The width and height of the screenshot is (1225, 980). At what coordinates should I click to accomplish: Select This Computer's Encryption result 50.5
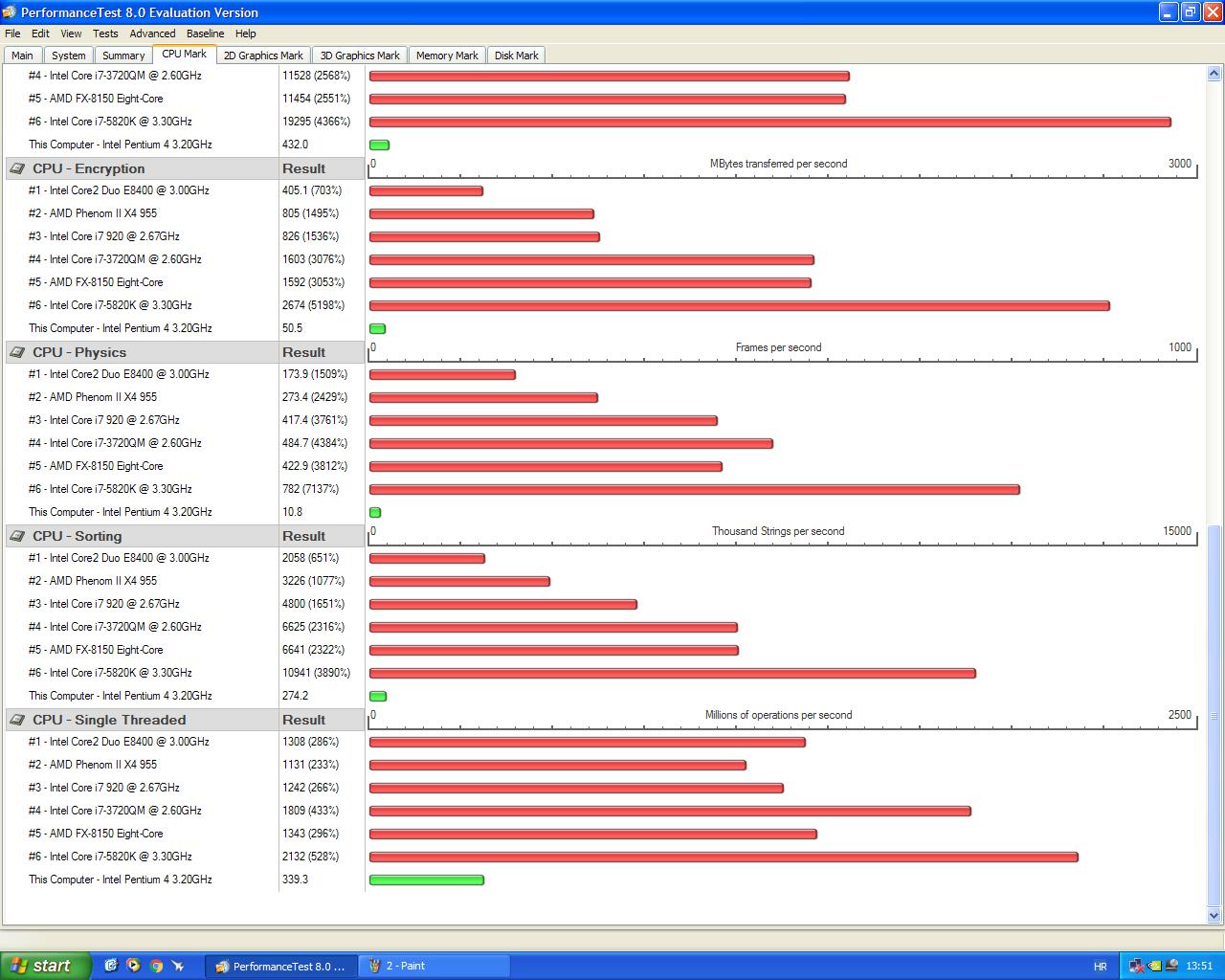[x=292, y=328]
